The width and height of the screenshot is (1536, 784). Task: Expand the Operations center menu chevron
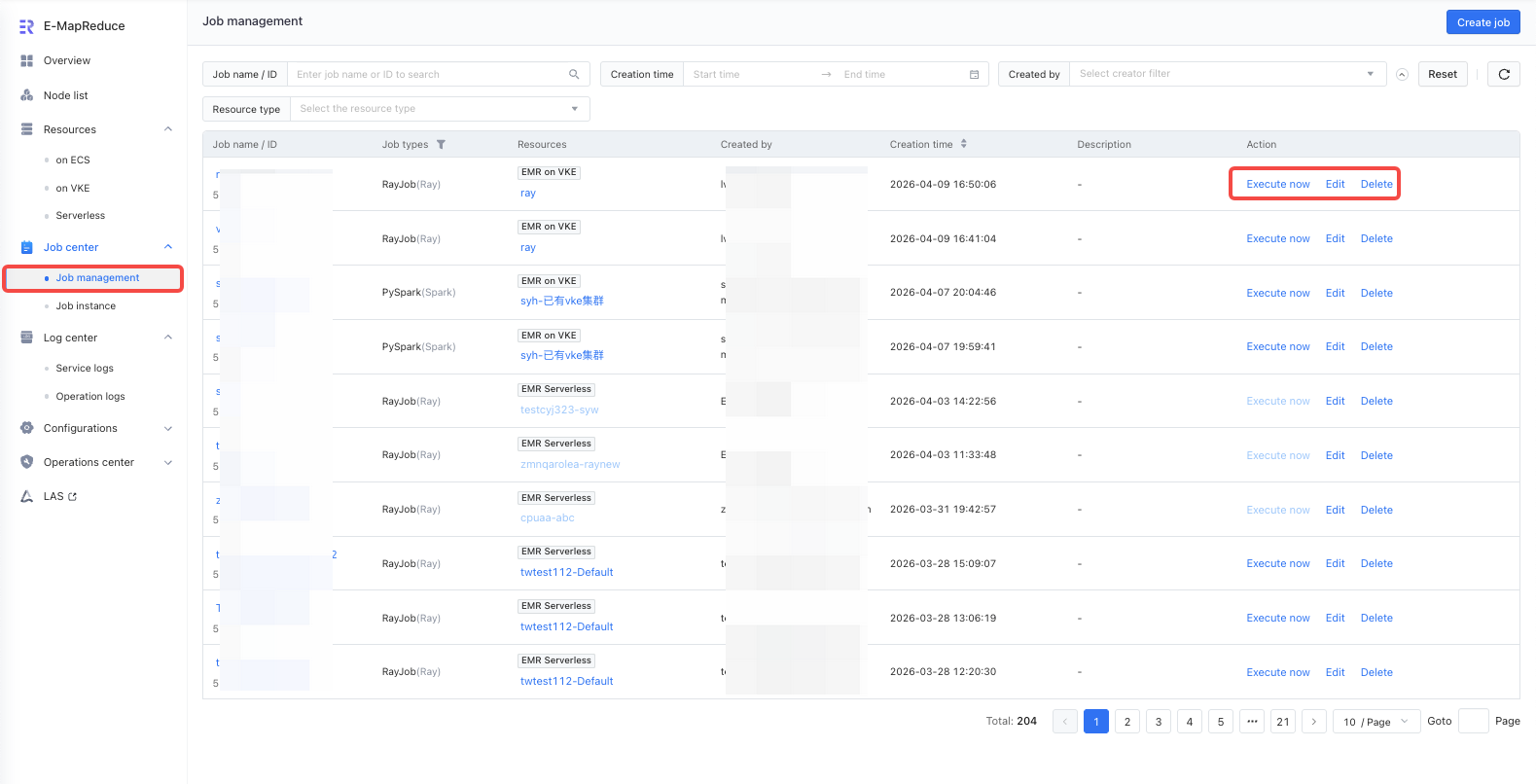tap(168, 462)
